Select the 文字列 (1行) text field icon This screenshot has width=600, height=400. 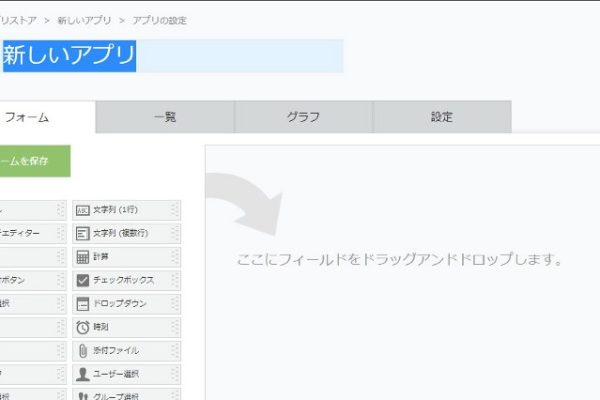[x=83, y=210]
